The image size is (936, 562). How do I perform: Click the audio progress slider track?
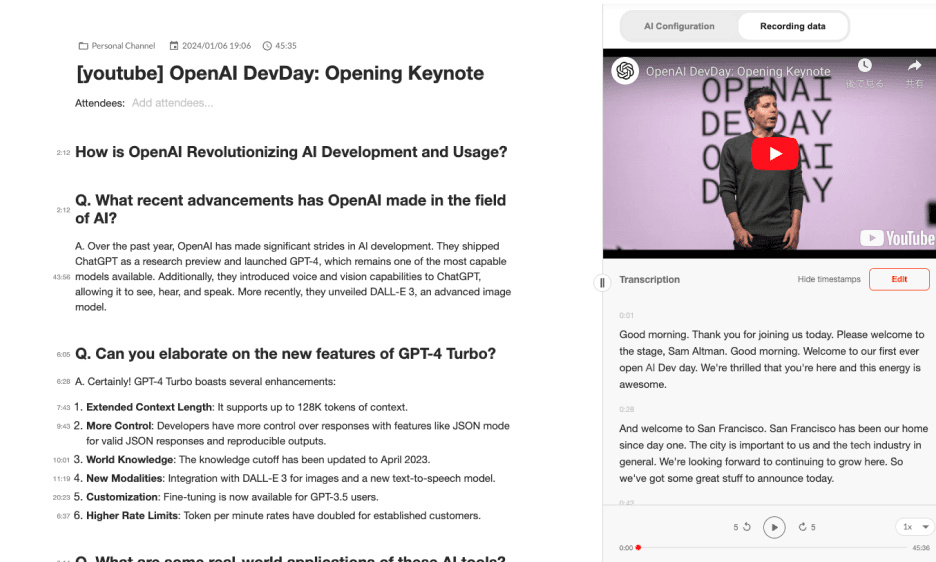tap(772, 547)
